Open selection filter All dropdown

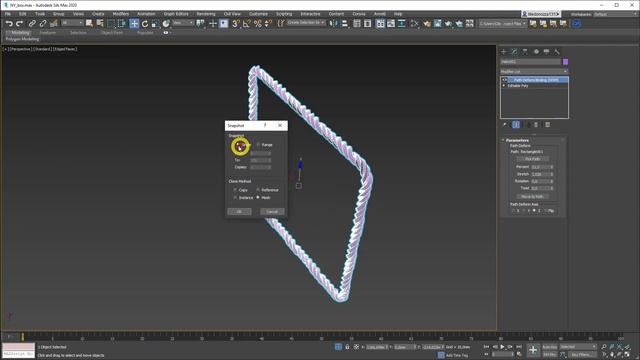pyautogui.click(x=72, y=23)
